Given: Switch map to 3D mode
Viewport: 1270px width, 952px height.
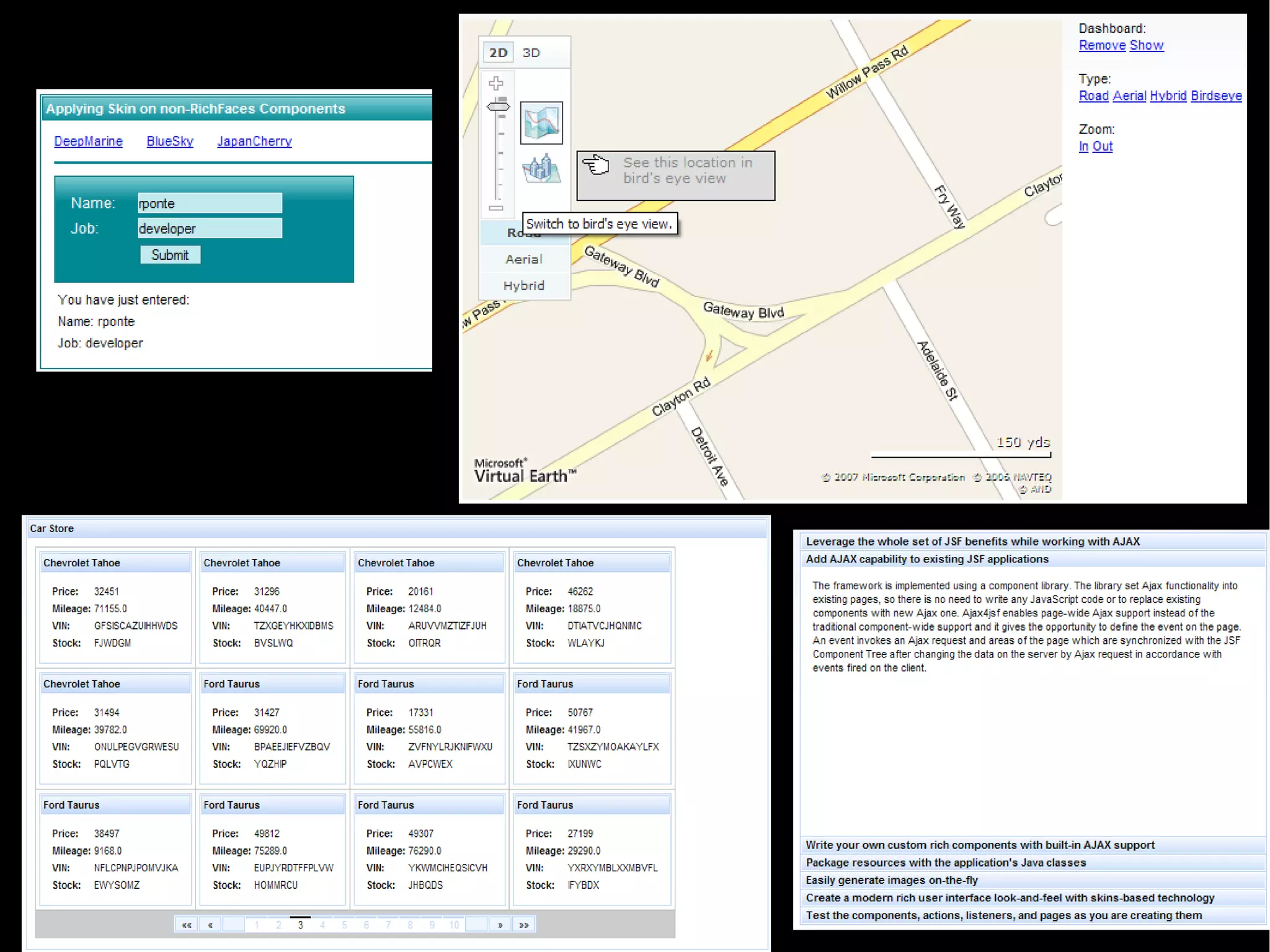Looking at the screenshot, I should [x=531, y=53].
